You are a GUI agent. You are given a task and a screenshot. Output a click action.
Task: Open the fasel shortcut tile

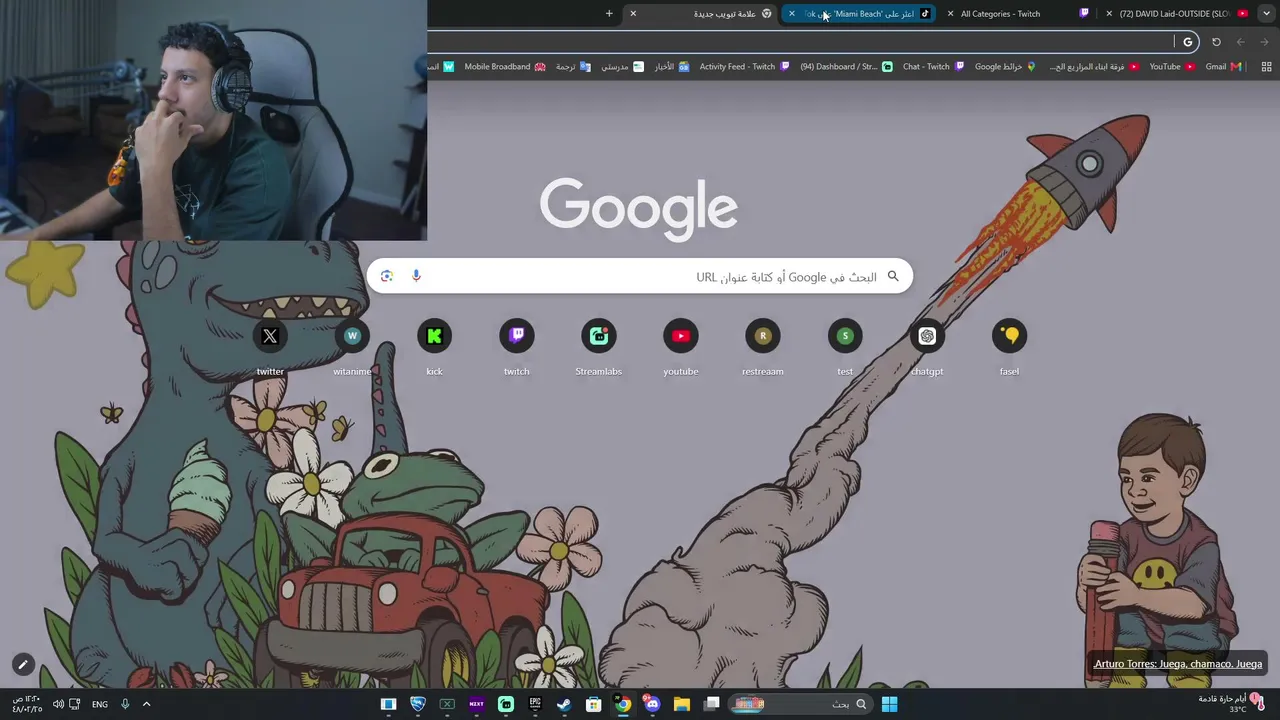pos(1009,348)
